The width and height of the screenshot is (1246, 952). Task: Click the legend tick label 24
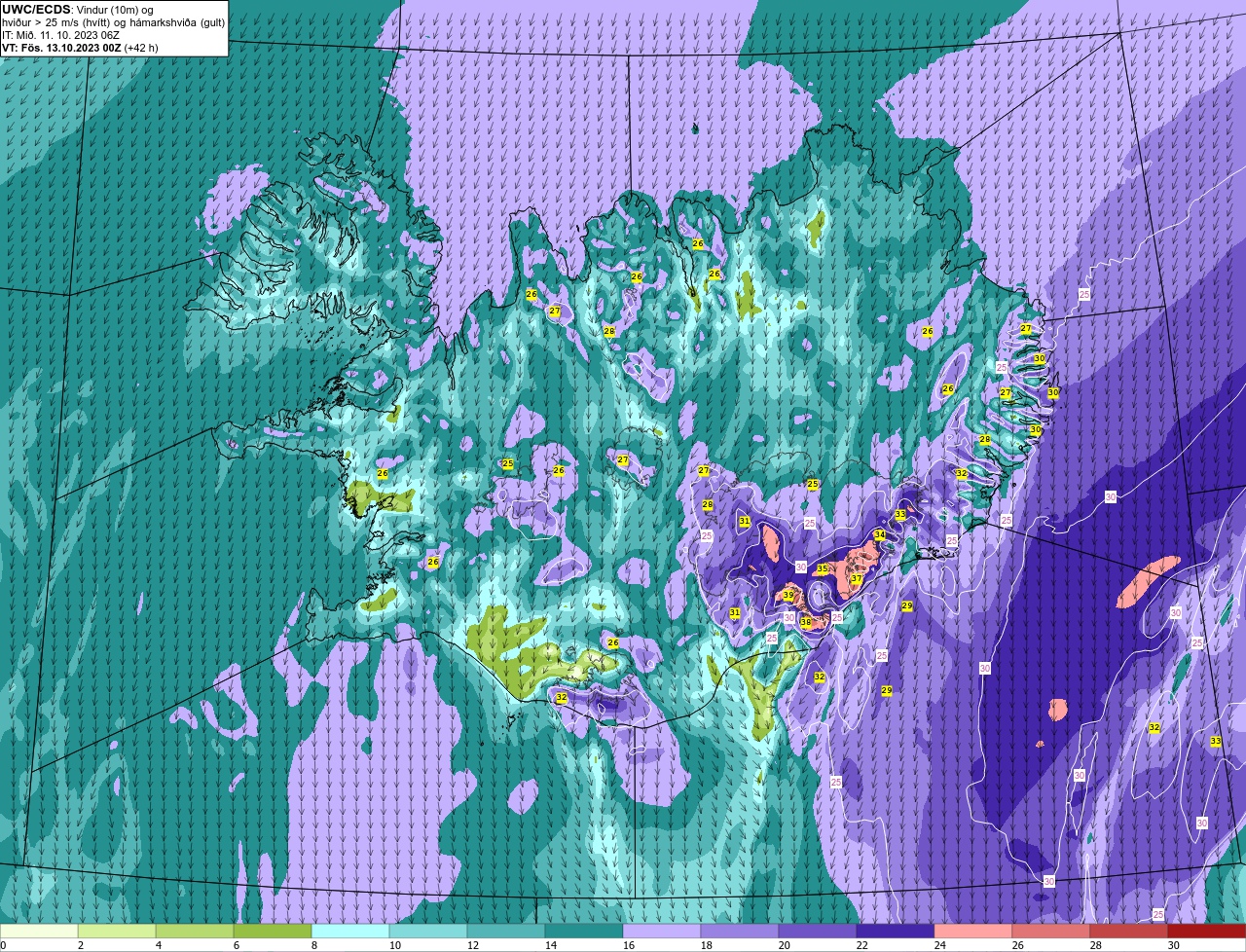pos(940,945)
